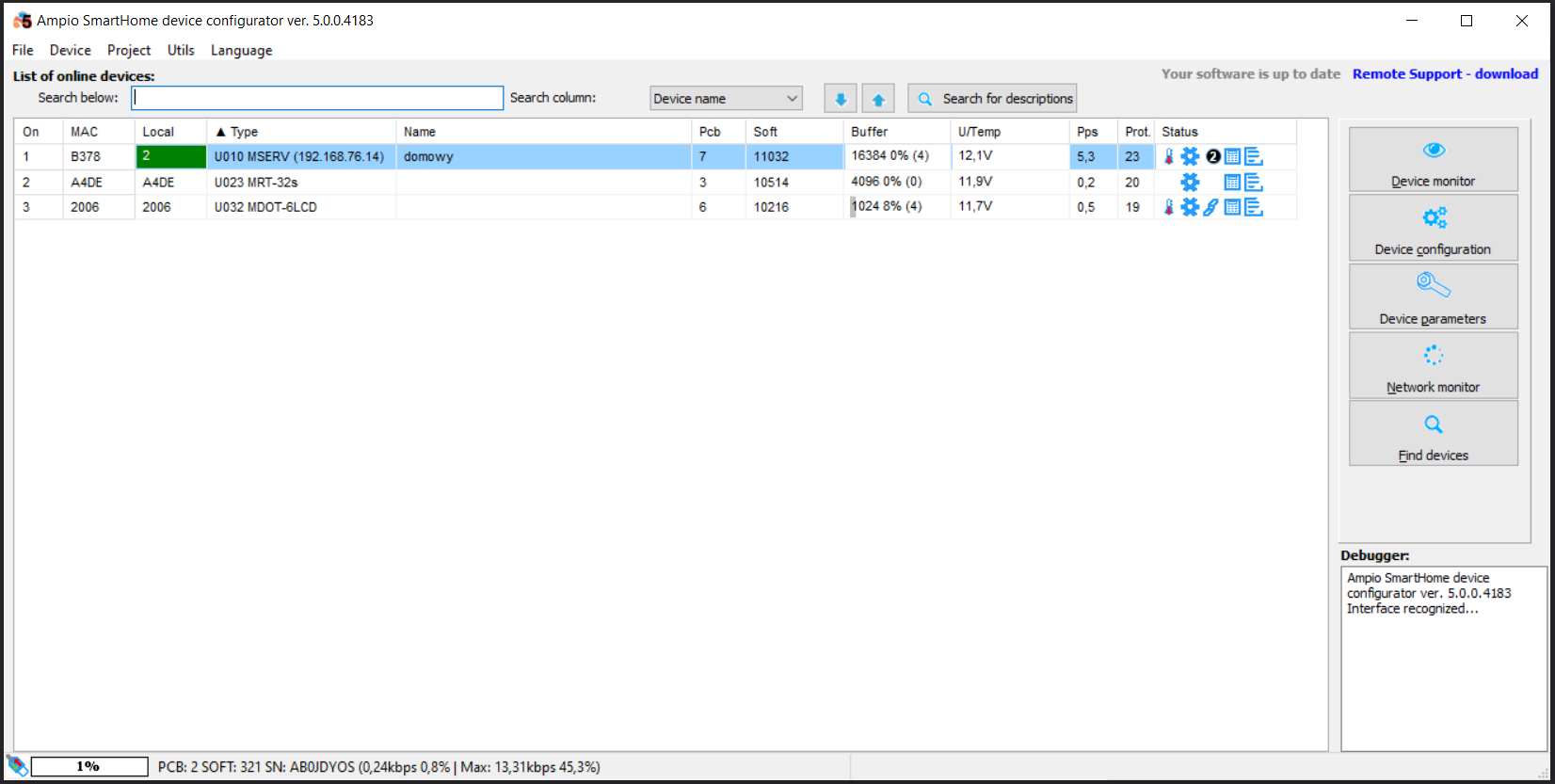
Task: Open Device parameters
Action: pyautogui.click(x=1434, y=296)
